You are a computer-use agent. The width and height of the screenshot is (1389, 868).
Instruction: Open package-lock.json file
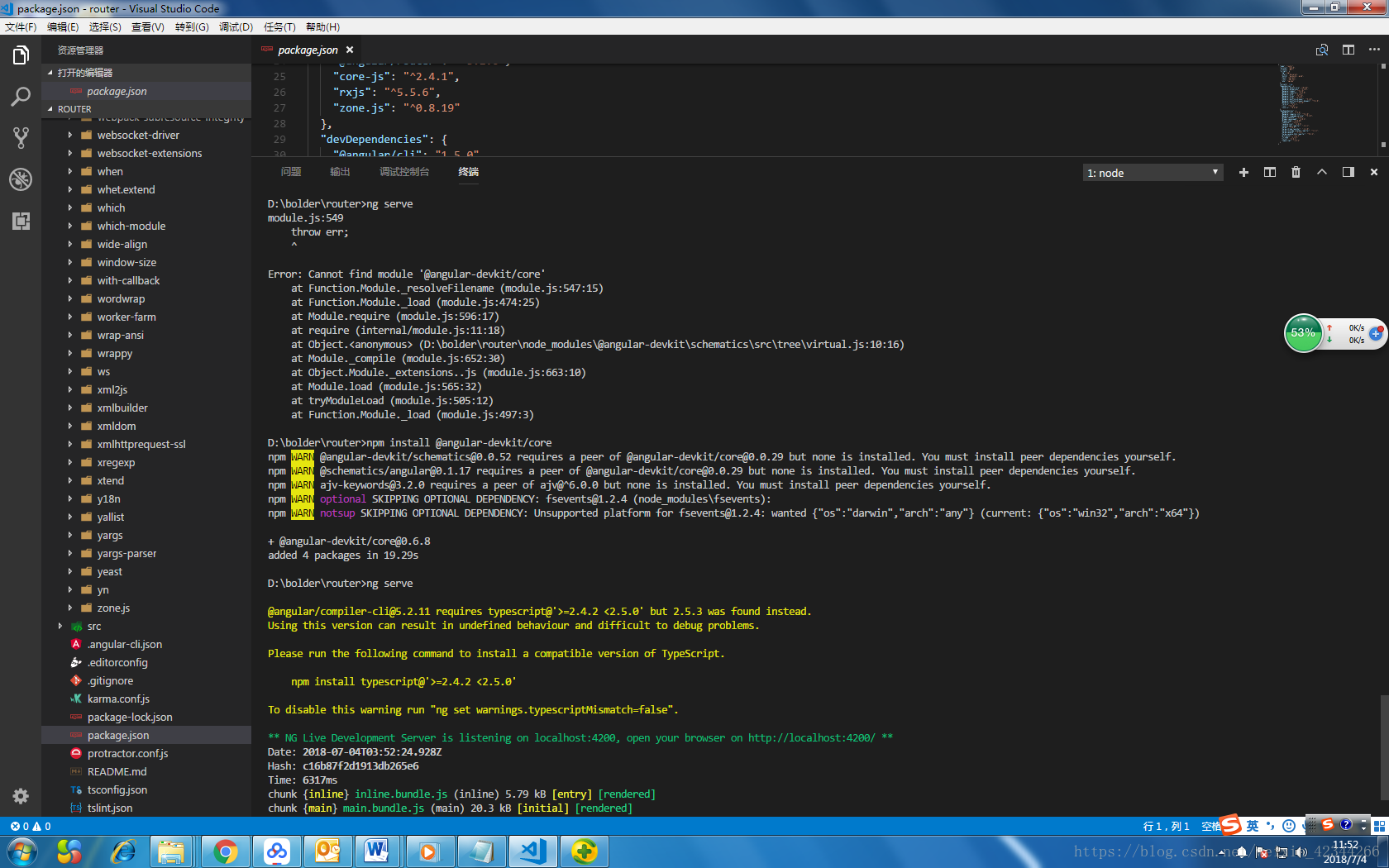click(146, 717)
